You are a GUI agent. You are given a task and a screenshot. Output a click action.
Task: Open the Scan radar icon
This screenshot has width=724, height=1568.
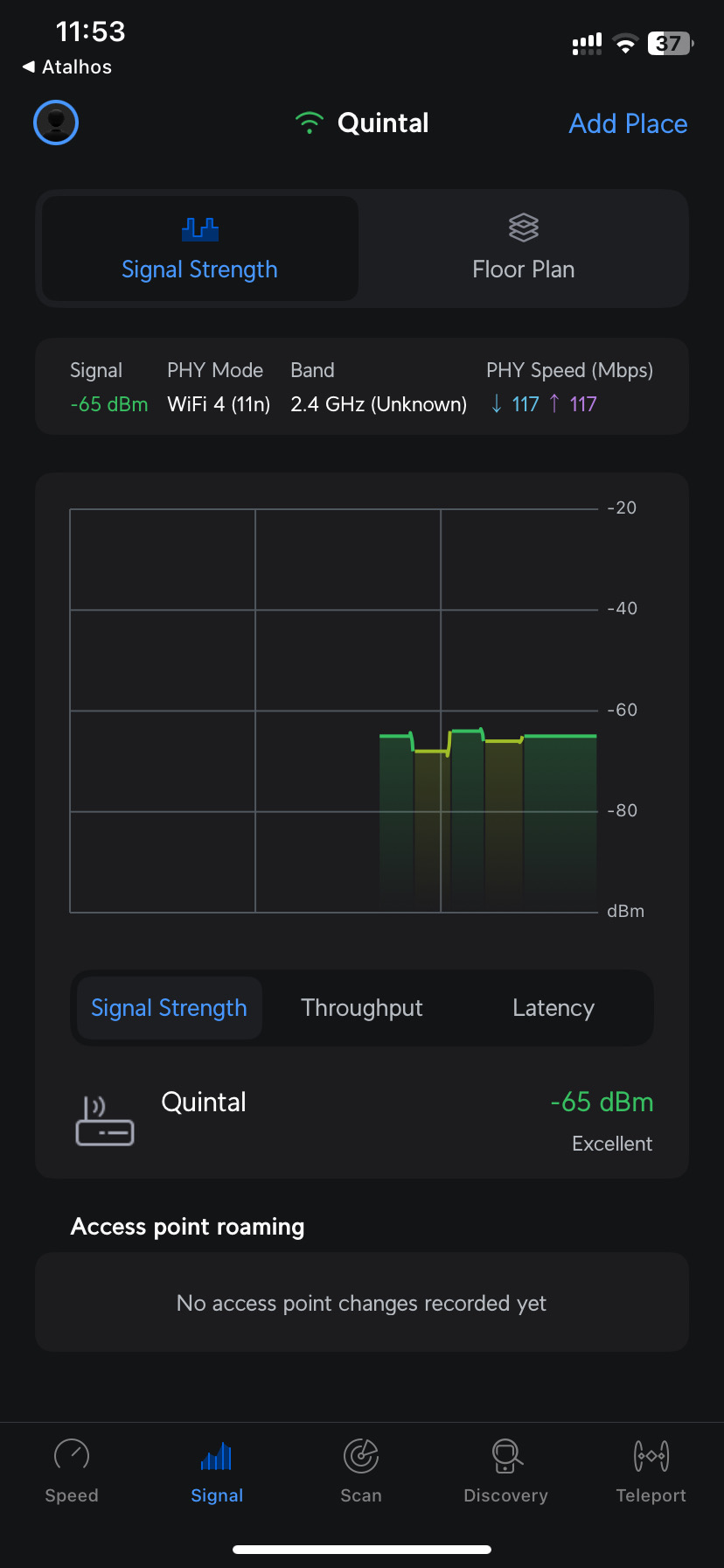coord(361,1456)
